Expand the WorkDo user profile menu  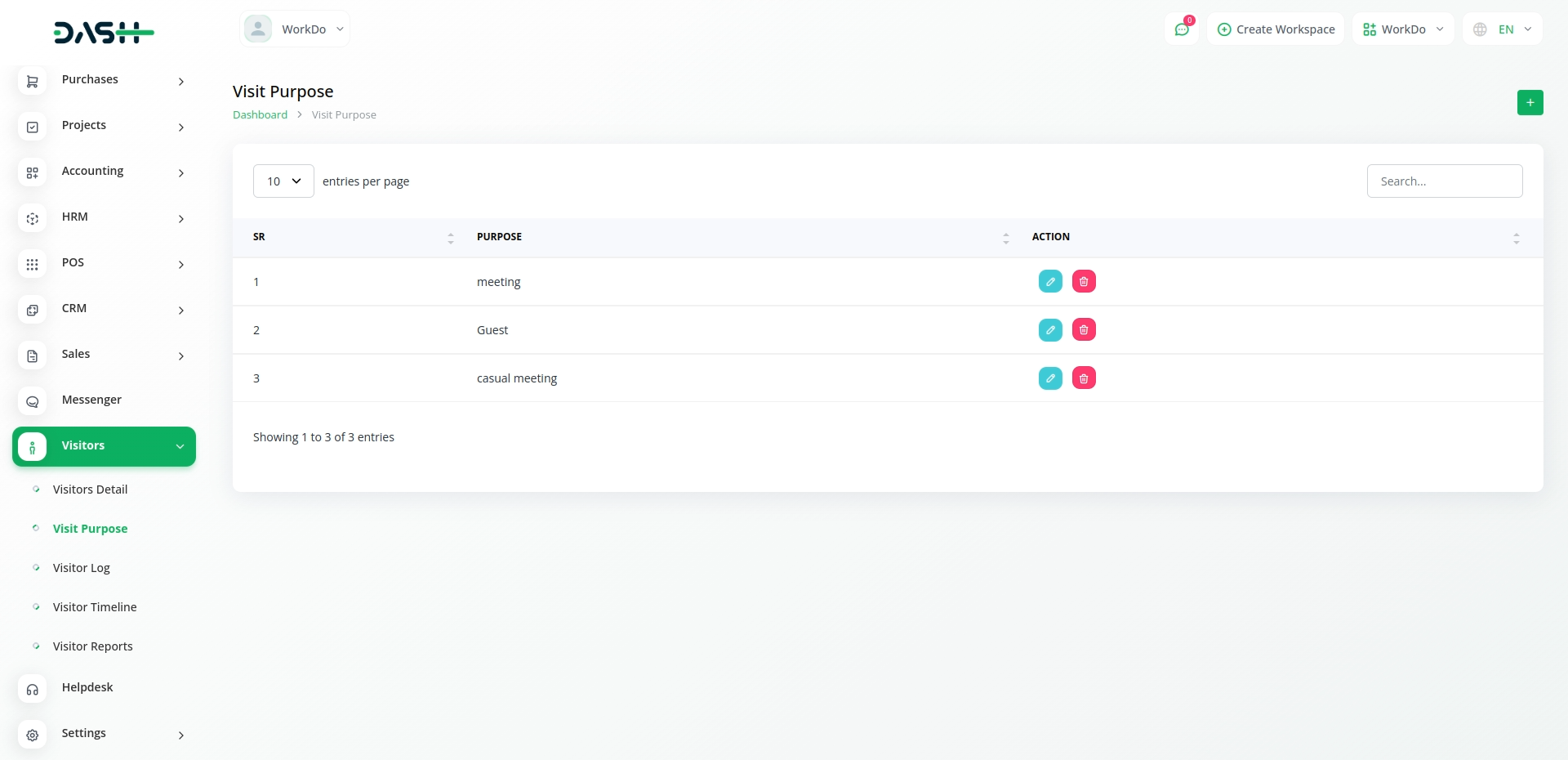pos(295,29)
